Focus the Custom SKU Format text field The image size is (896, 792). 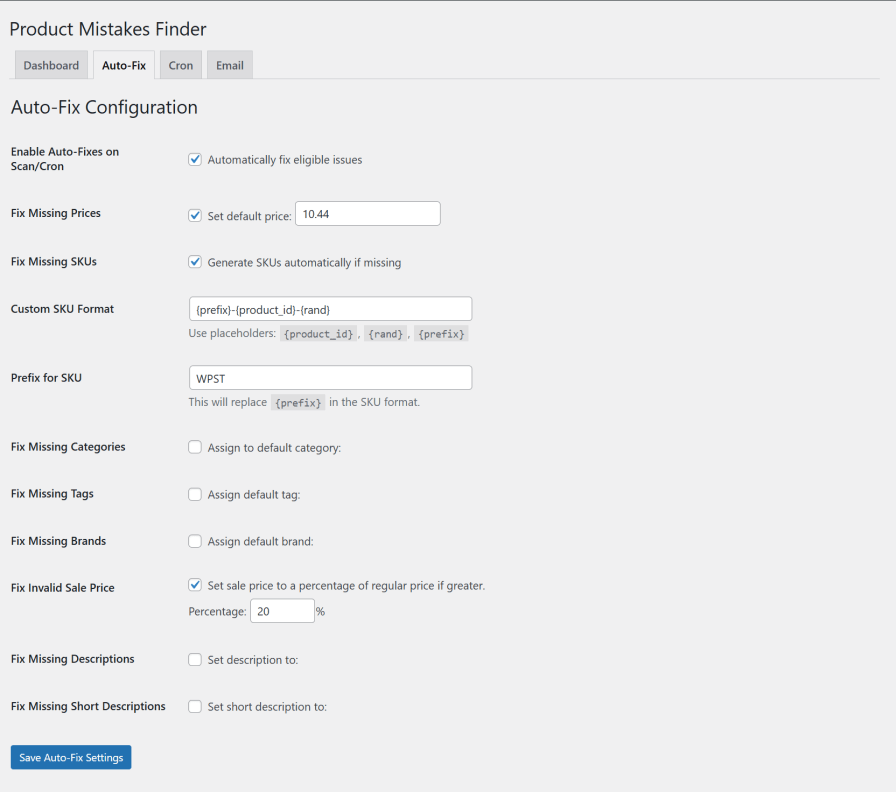tap(330, 309)
